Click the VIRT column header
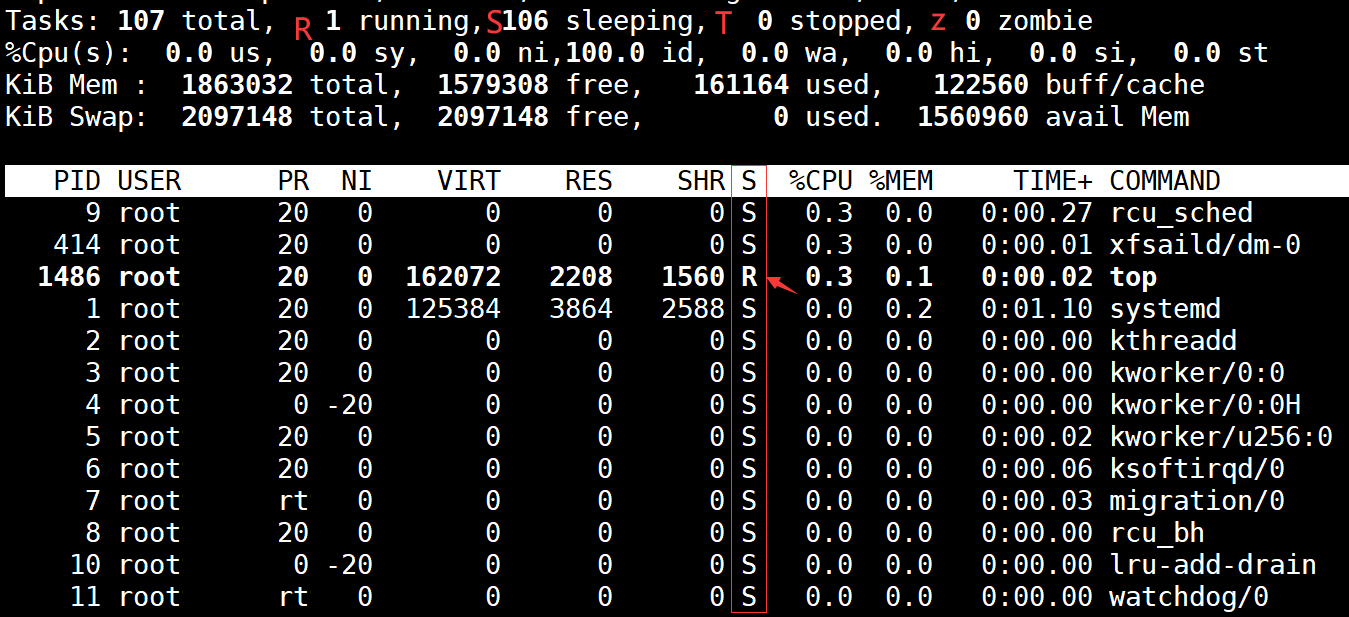This screenshot has width=1349, height=617. pos(469,181)
